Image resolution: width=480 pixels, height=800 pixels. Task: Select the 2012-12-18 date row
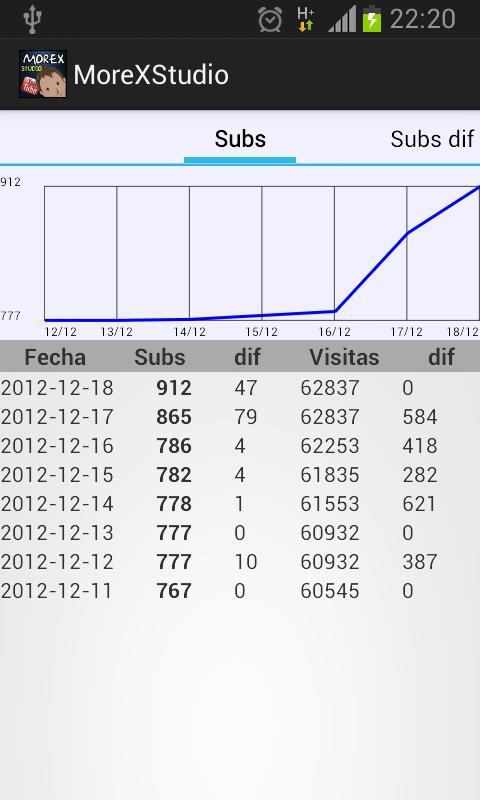coord(240,387)
